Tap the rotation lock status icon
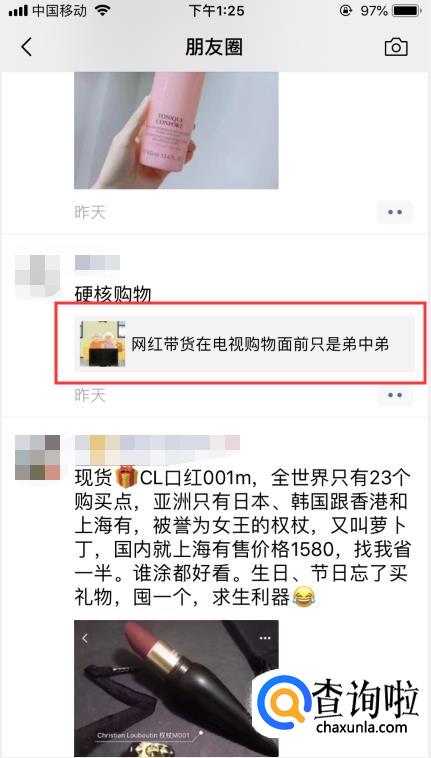431x758 pixels. pos(345,11)
